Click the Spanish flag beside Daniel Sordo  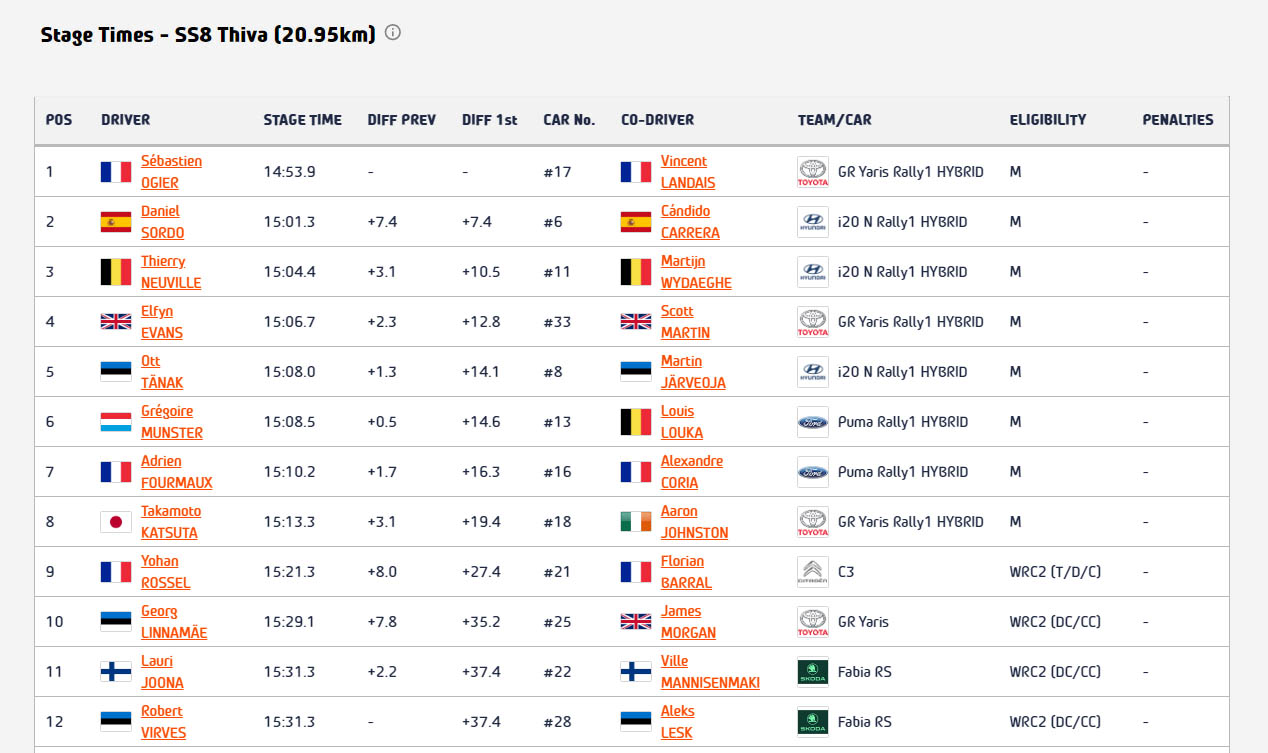[116, 222]
